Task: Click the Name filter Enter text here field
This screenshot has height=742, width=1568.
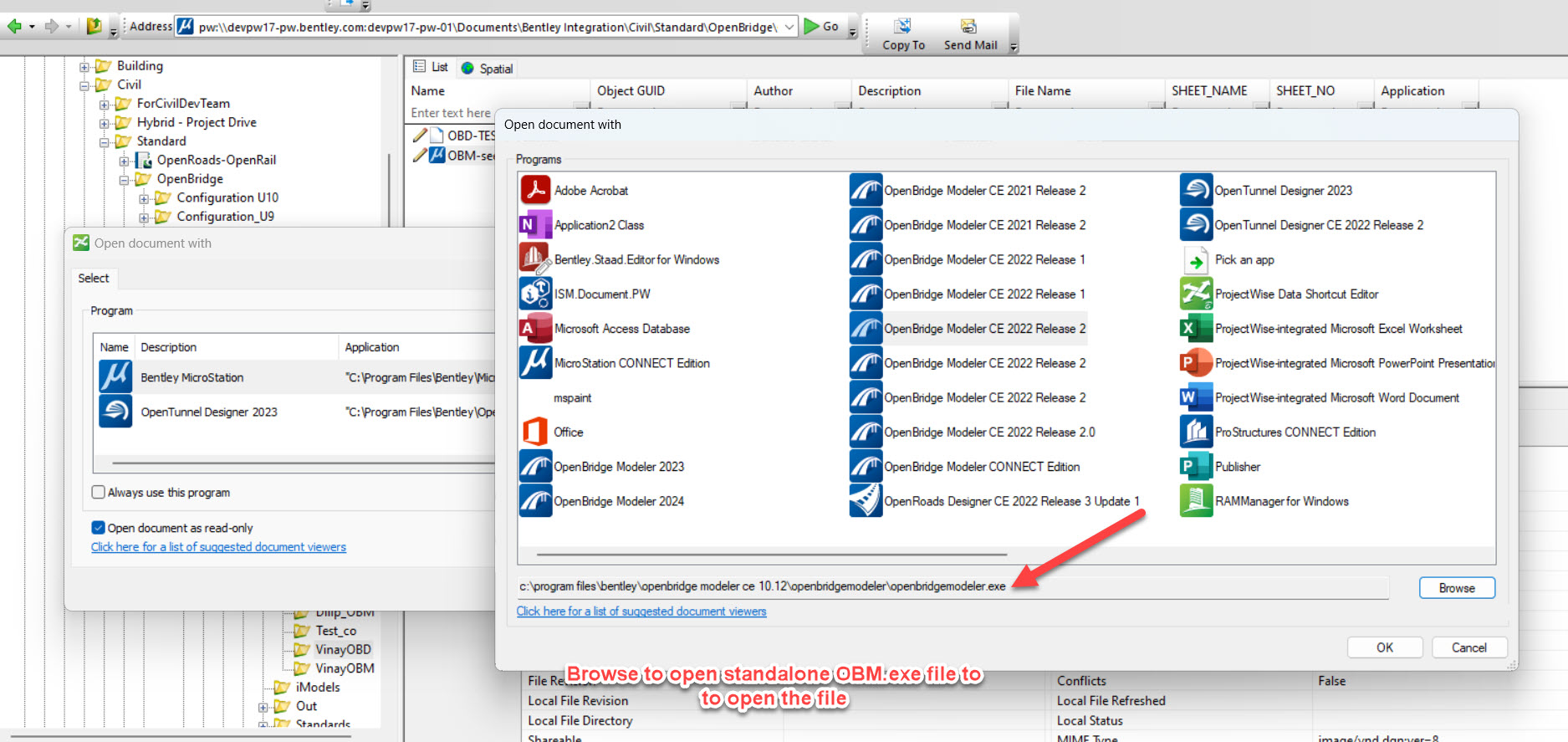Action: click(451, 113)
